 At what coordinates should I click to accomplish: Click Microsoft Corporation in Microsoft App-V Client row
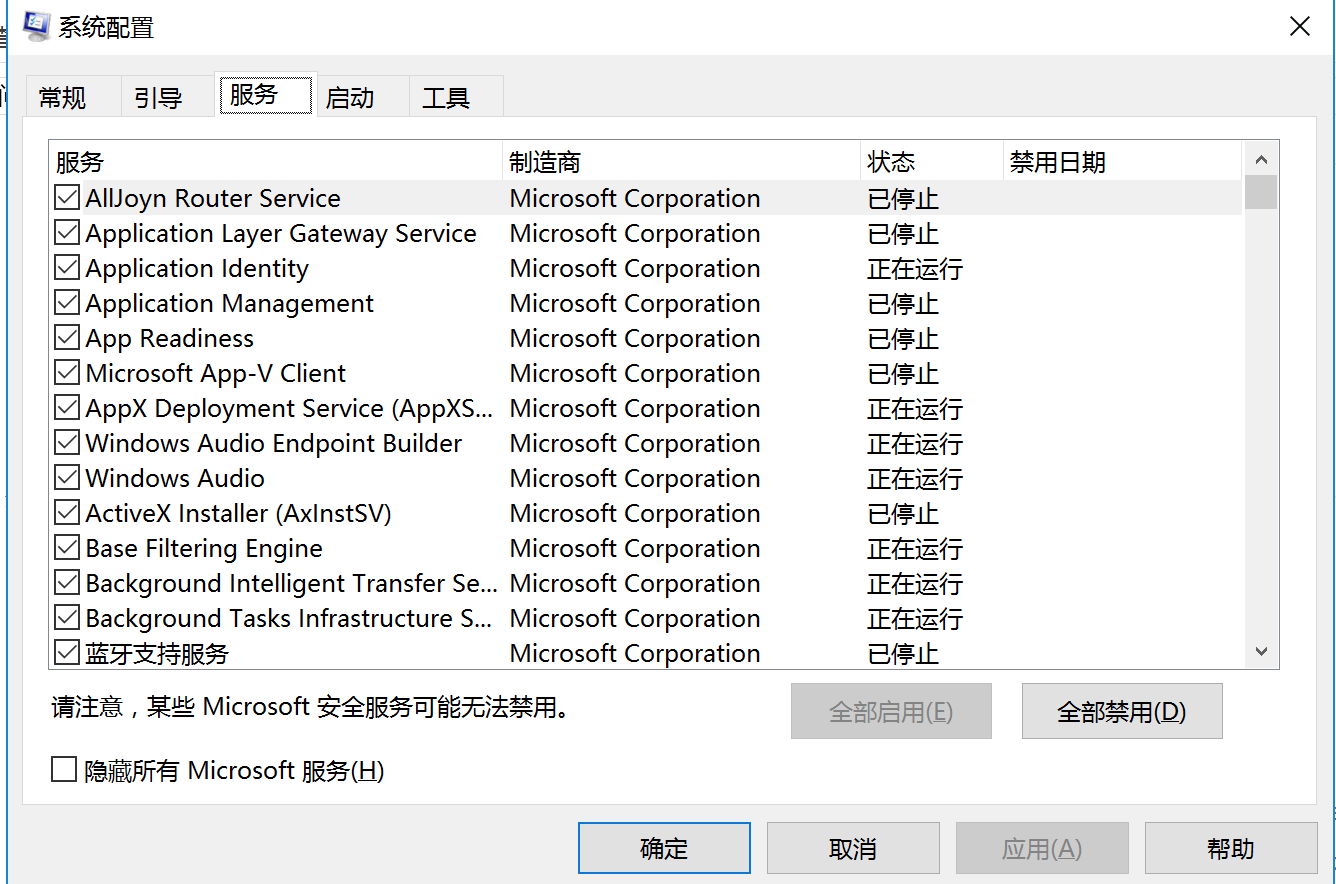tap(635, 373)
